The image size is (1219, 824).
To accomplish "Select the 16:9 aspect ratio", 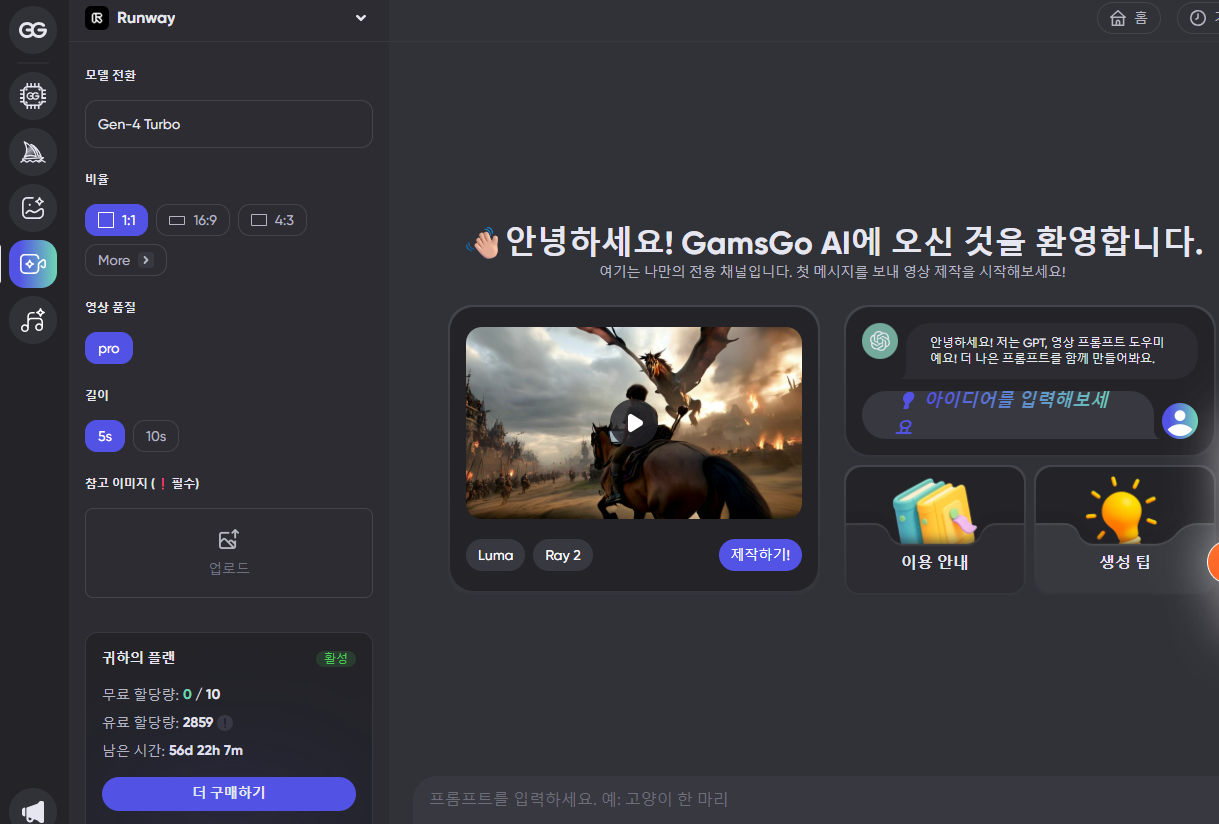I will pyautogui.click(x=193, y=220).
